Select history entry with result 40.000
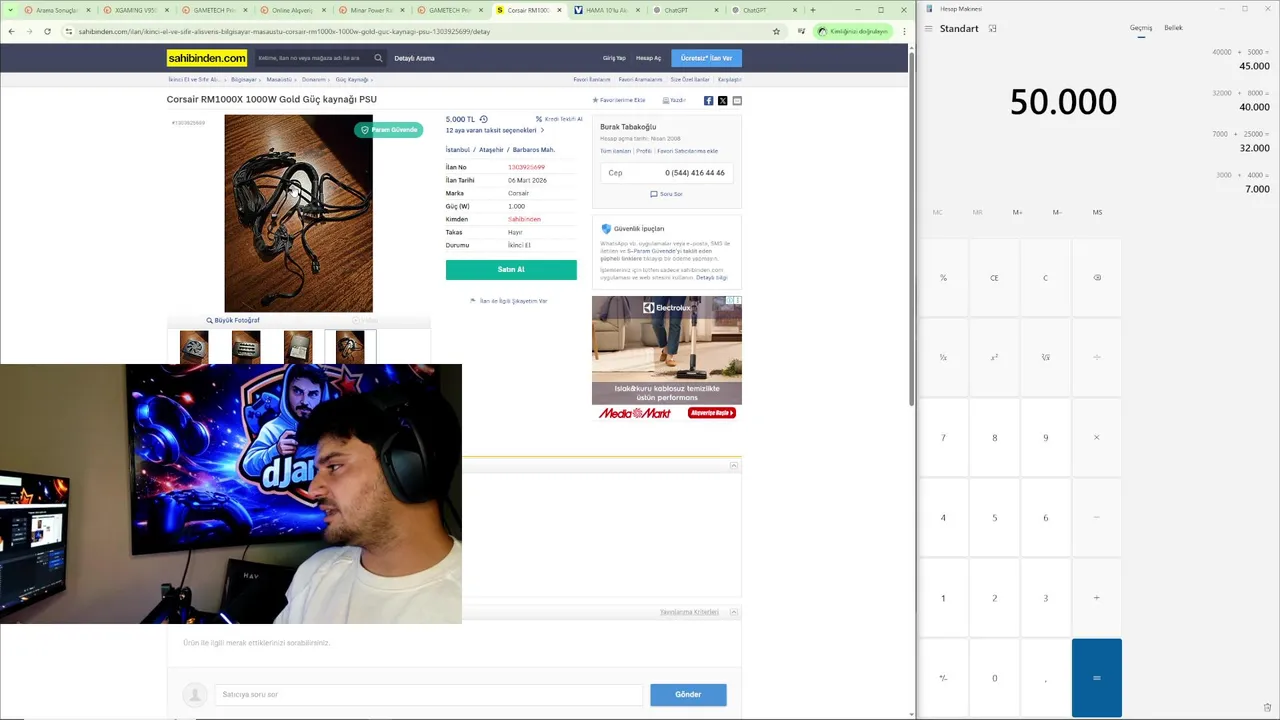The image size is (1280, 720). [1238, 100]
